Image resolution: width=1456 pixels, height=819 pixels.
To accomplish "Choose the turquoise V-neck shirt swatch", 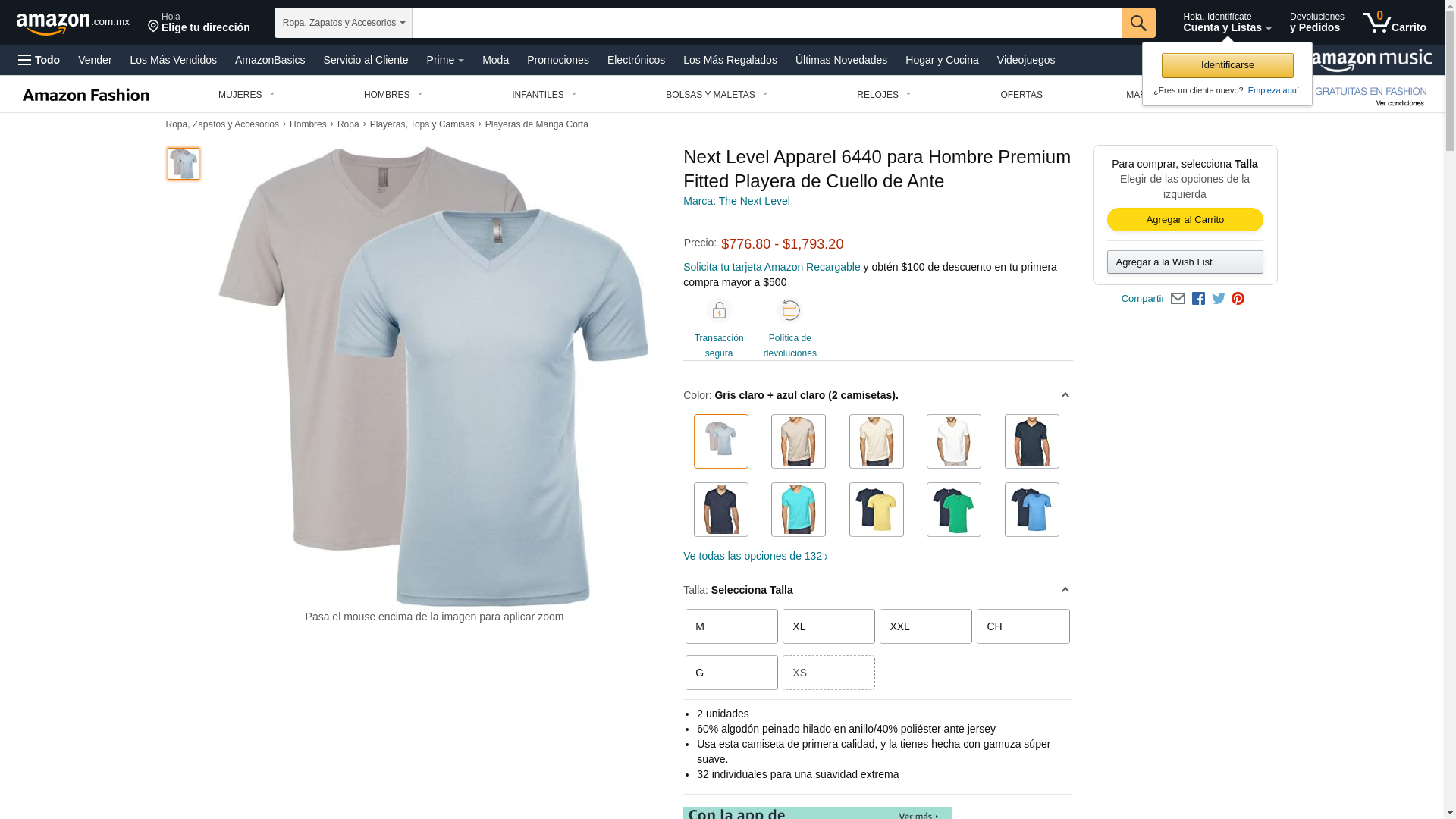I will (x=799, y=510).
